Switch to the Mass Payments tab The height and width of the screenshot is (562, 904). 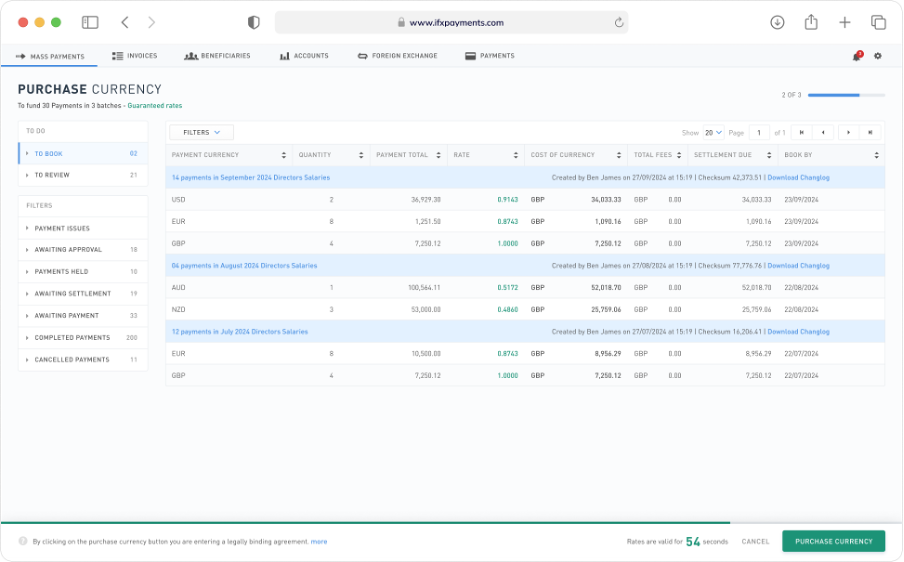click(x=50, y=56)
